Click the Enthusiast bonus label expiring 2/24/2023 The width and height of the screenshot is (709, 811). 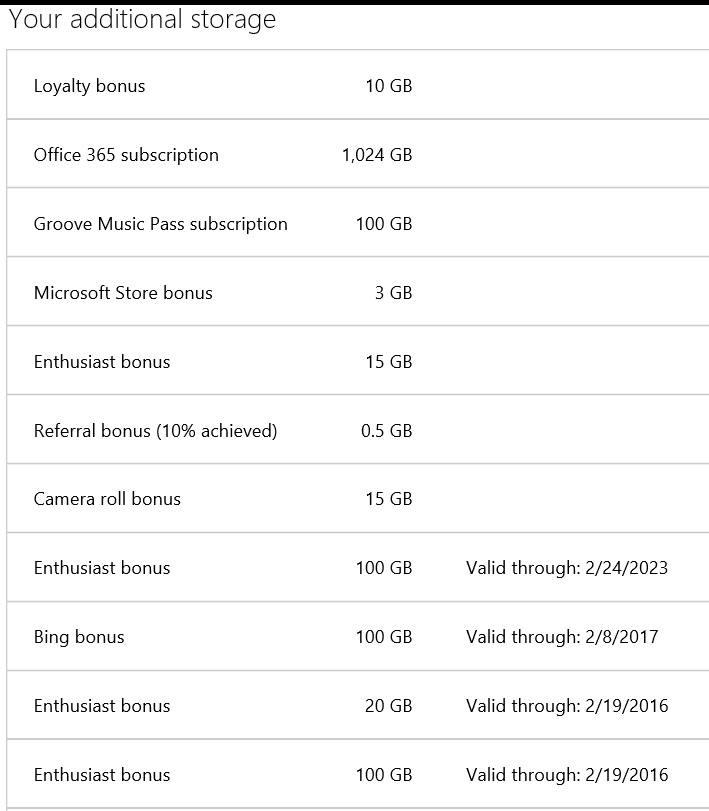[102, 568]
